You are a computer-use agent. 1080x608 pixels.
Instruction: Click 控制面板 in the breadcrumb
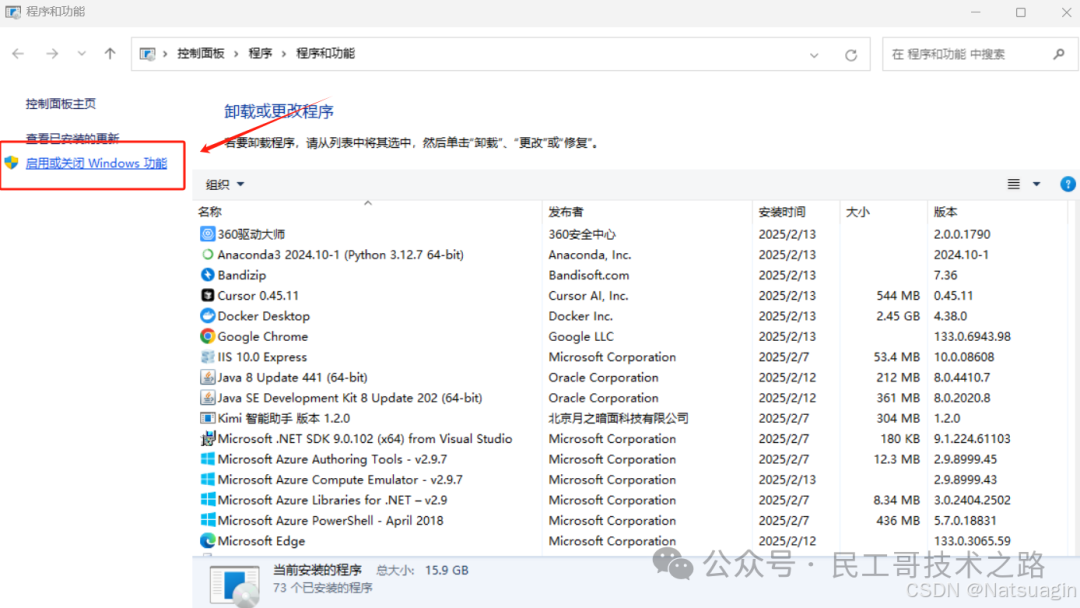pos(200,54)
